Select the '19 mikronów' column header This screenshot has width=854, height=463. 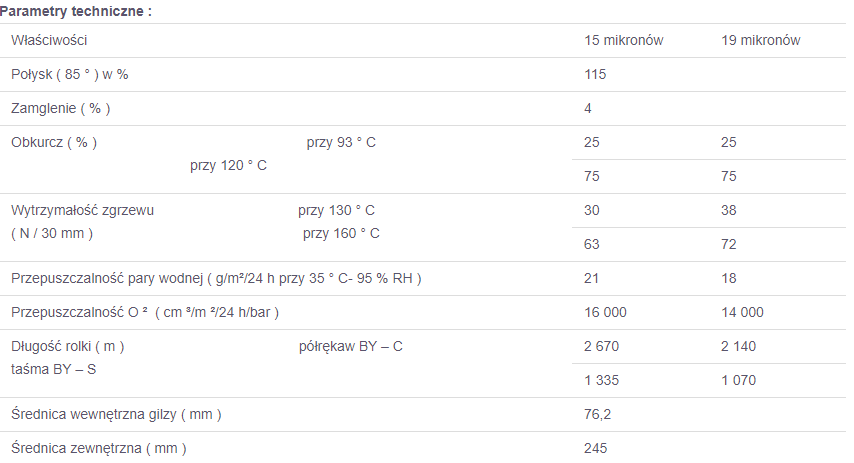coord(760,40)
